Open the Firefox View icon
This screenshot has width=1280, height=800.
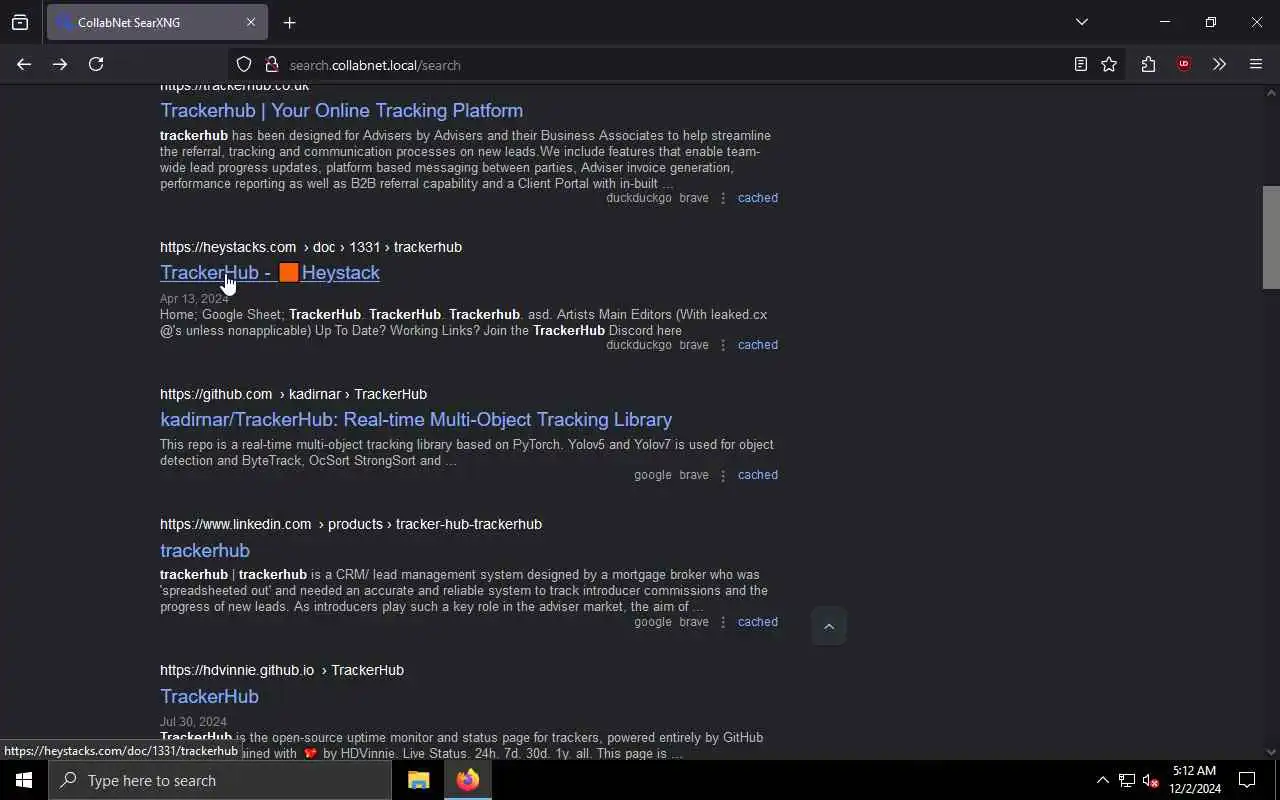pos(20,22)
